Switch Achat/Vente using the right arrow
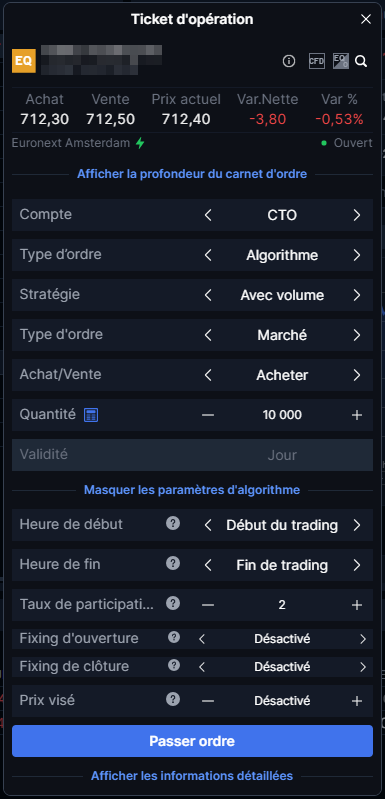 [356, 375]
